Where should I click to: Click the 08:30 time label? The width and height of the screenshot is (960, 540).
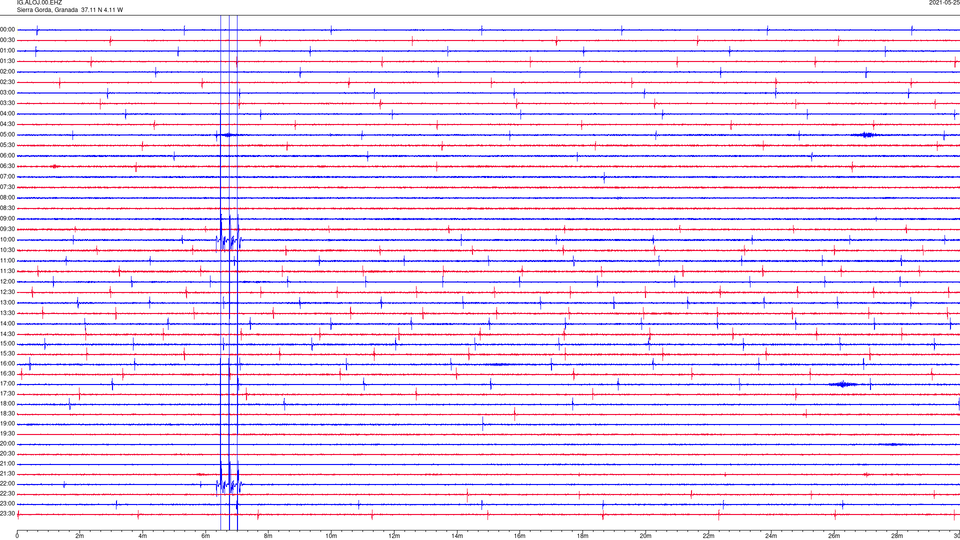[8, 208]
